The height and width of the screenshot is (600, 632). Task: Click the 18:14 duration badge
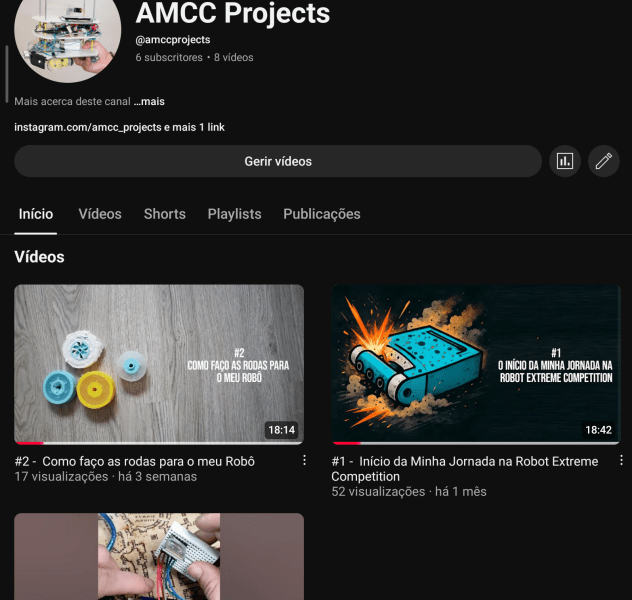pos(282,430)
